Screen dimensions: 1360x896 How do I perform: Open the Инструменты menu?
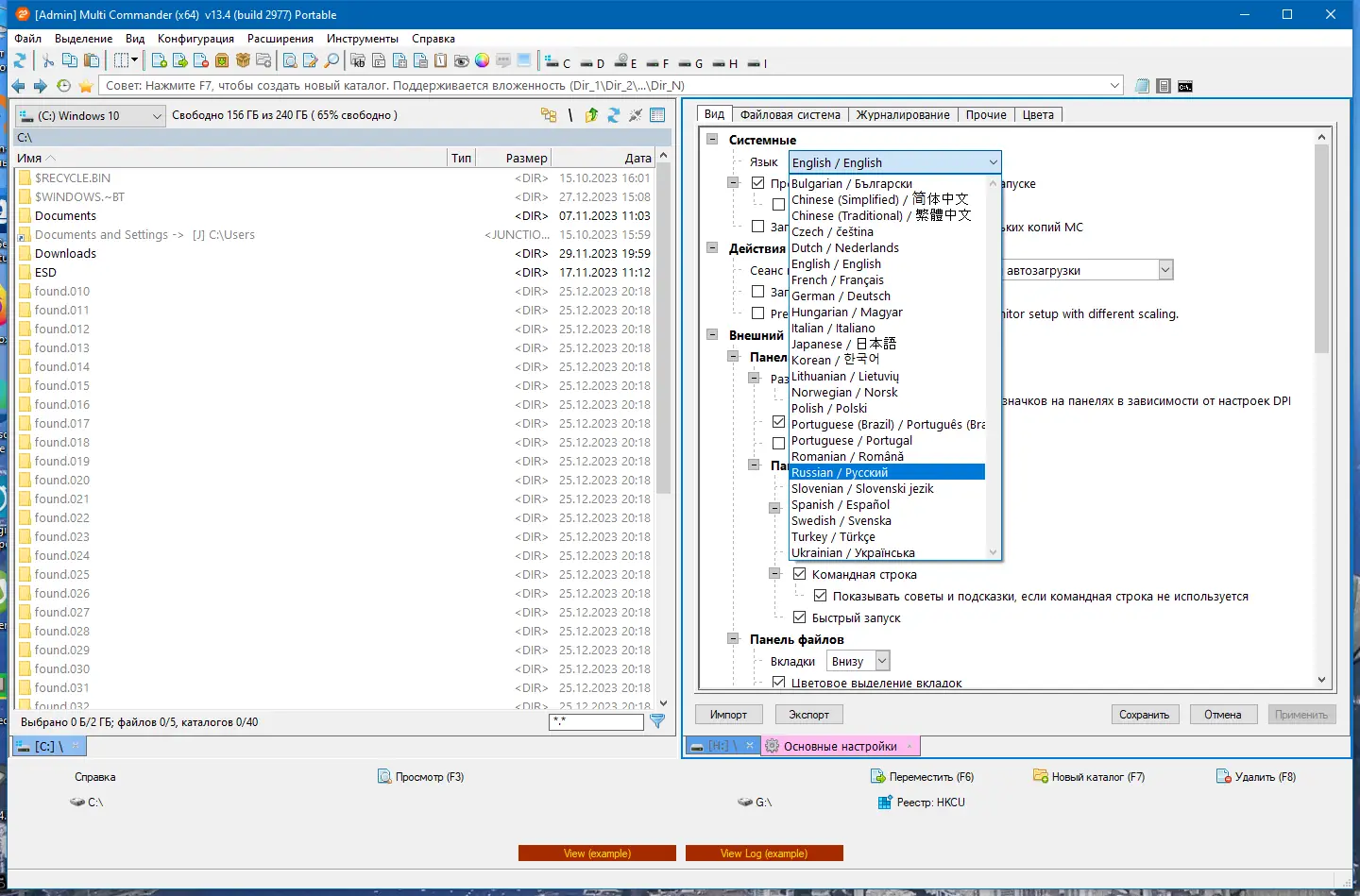(x=363, y=39)
